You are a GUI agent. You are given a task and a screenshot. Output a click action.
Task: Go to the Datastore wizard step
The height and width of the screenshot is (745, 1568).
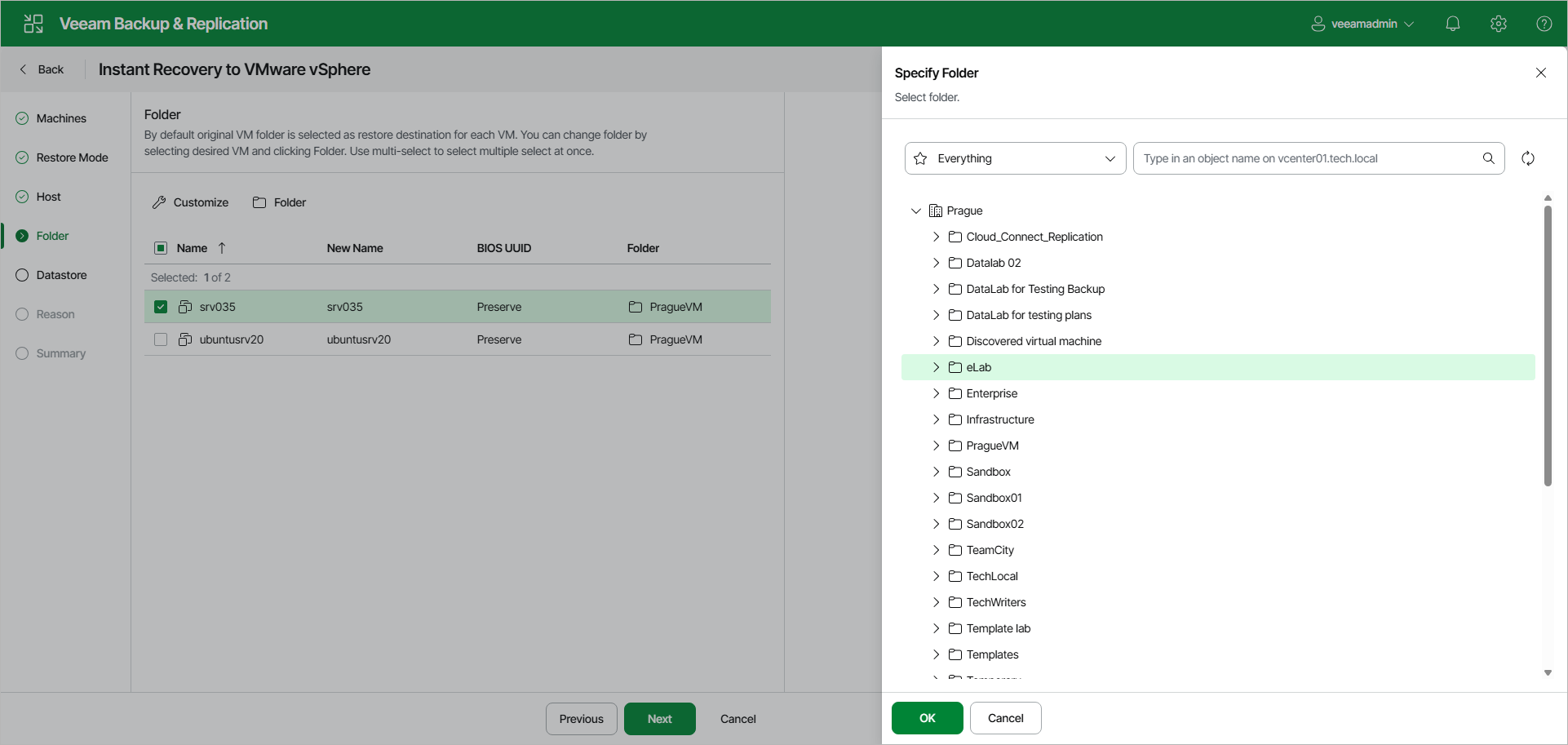(x=61, y=275)
